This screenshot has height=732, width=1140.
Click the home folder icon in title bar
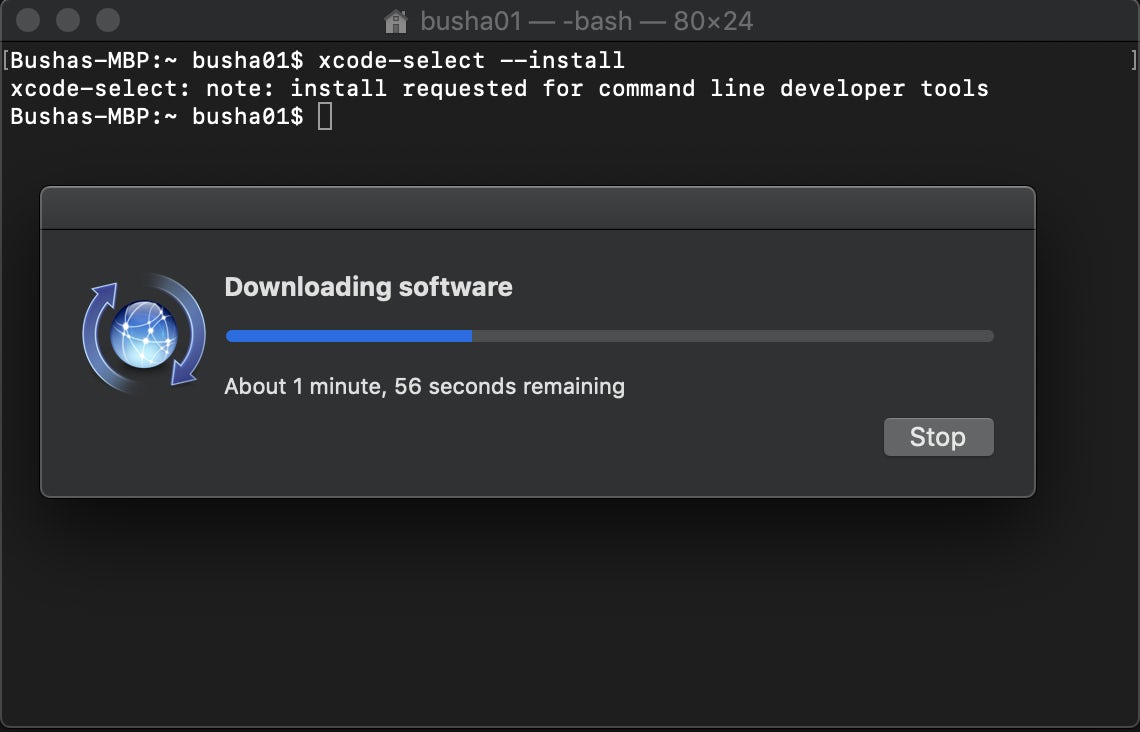click(x=396, y=21)
